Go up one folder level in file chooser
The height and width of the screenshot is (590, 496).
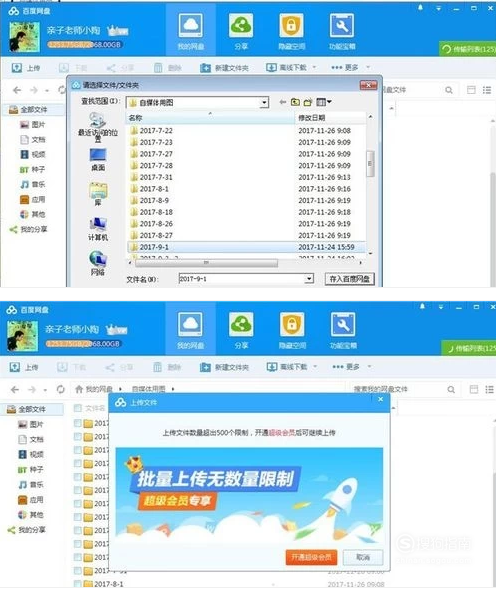(295, 102)
